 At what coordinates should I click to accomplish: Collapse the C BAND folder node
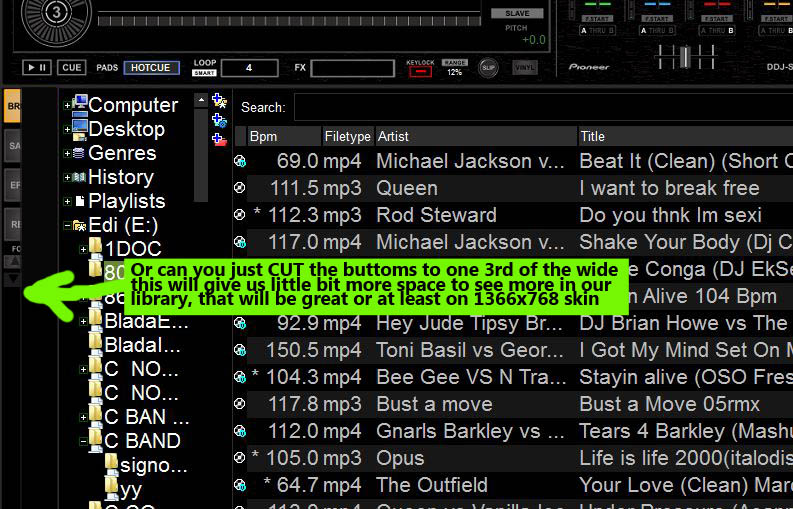click(83, 442)
